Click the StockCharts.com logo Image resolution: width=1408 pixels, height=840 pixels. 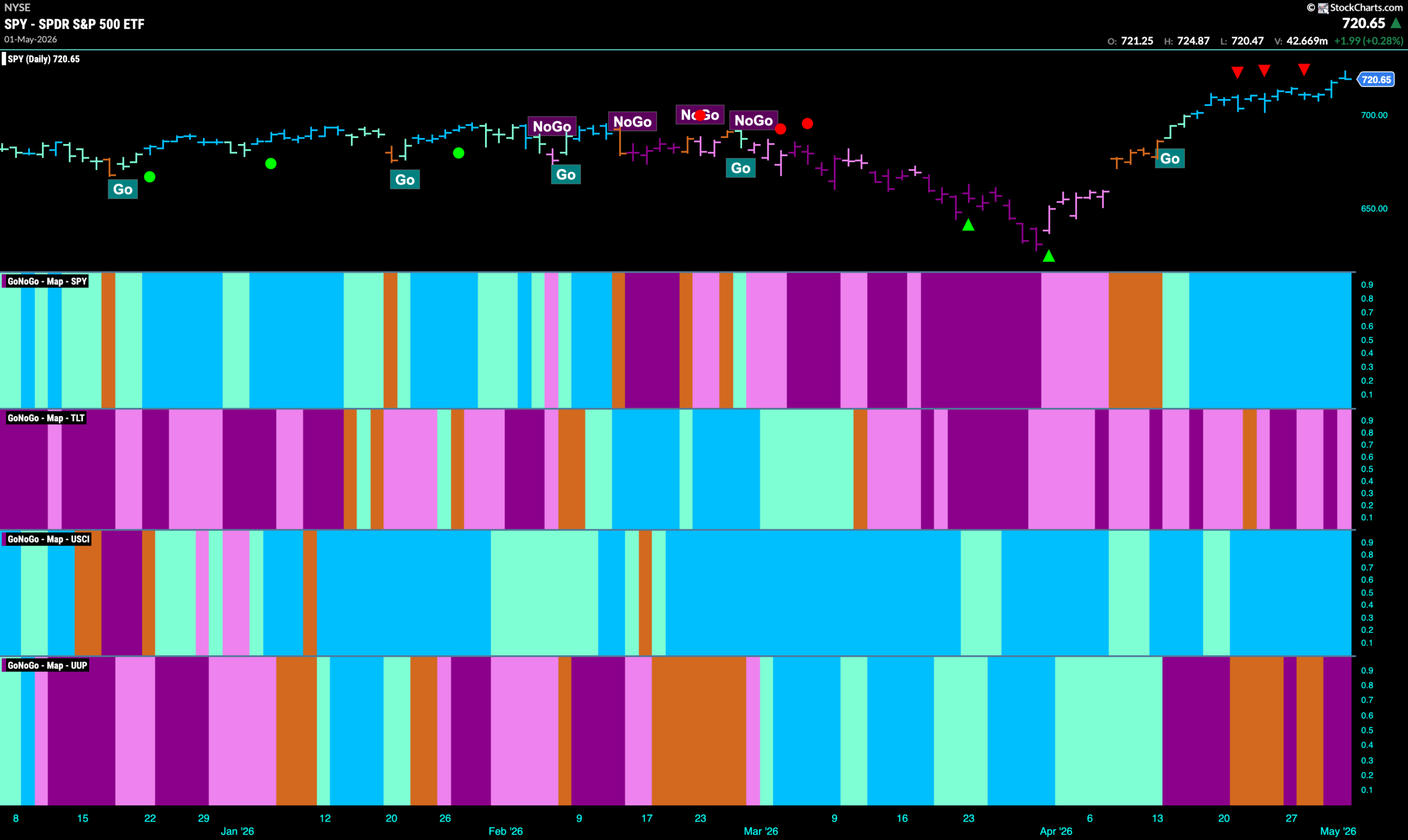point(1361,7)
